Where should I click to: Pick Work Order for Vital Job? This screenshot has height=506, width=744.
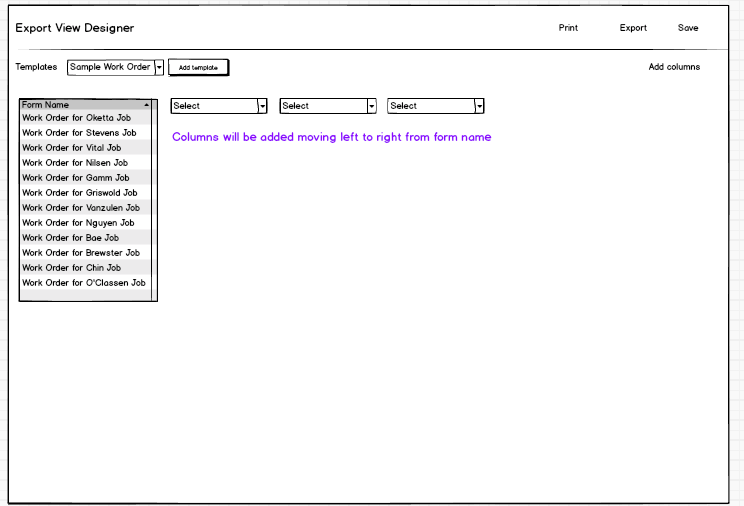(72, 148)
